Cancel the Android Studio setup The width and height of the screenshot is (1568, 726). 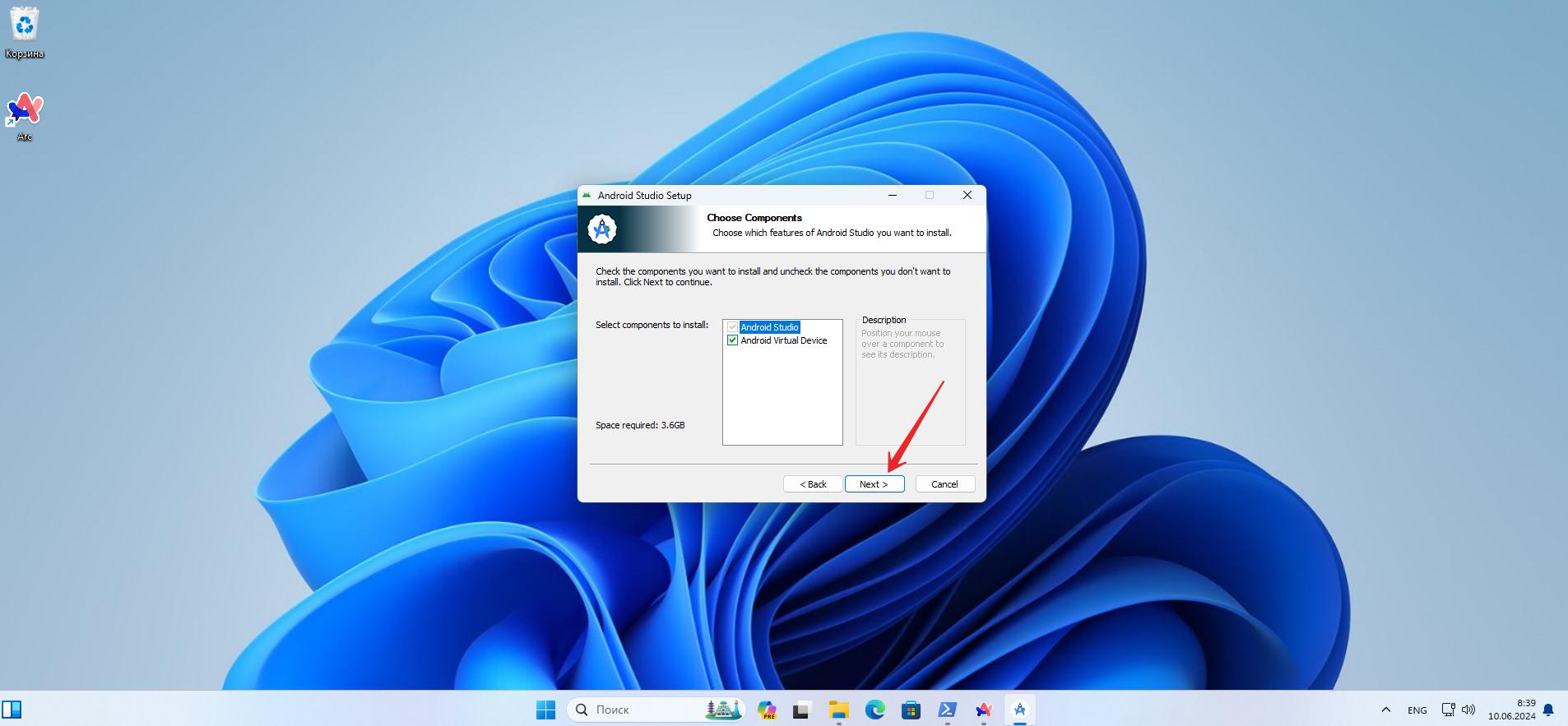click(945, 484)
